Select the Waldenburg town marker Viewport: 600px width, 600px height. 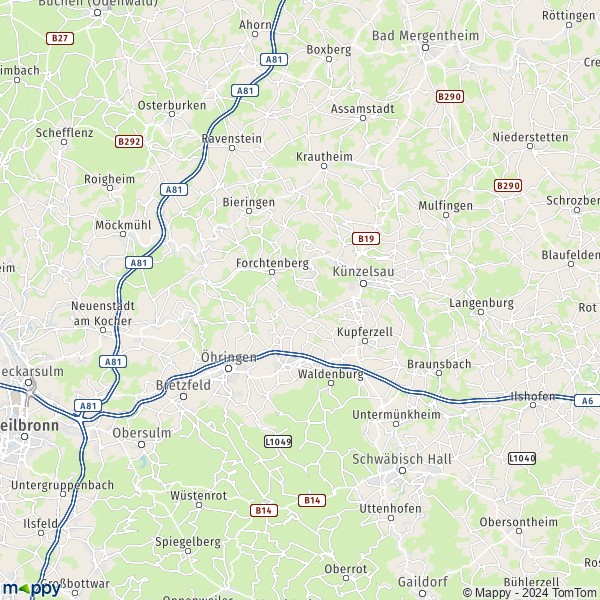(331, 383)
